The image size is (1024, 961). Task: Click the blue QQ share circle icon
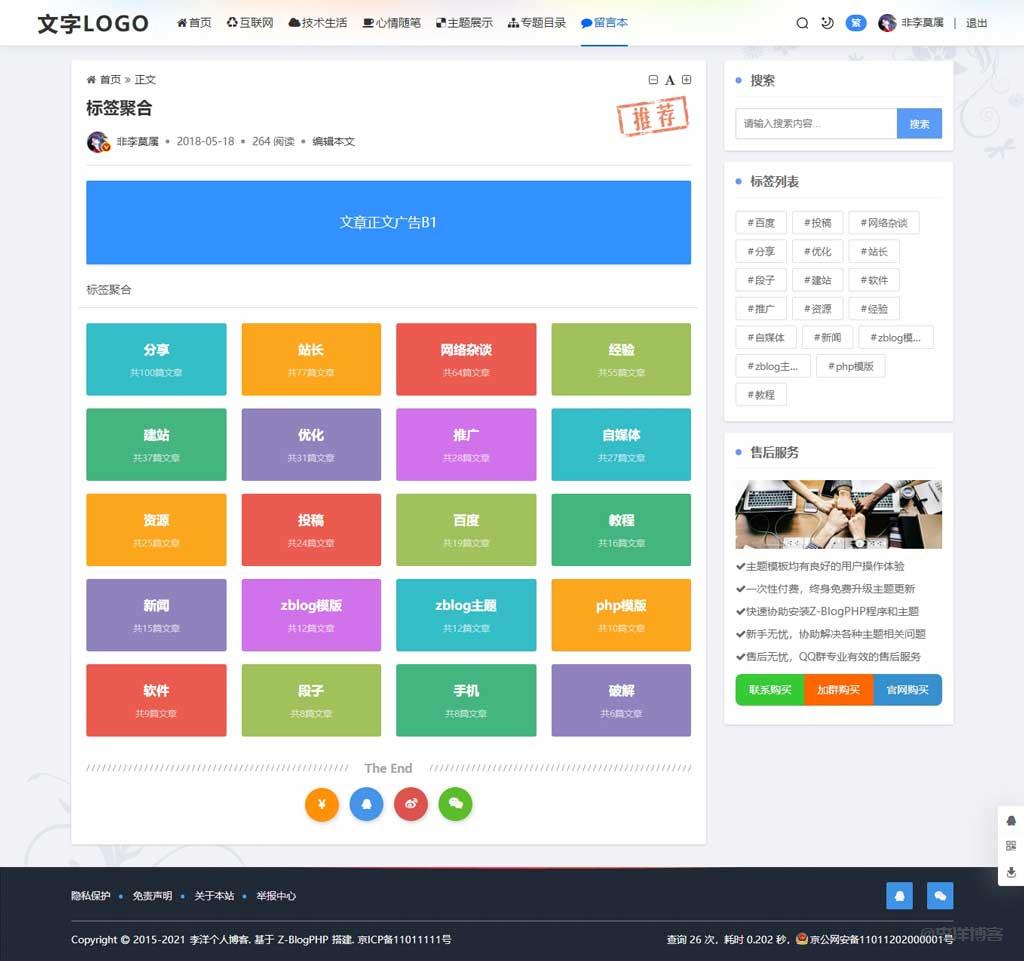(366, 804)
